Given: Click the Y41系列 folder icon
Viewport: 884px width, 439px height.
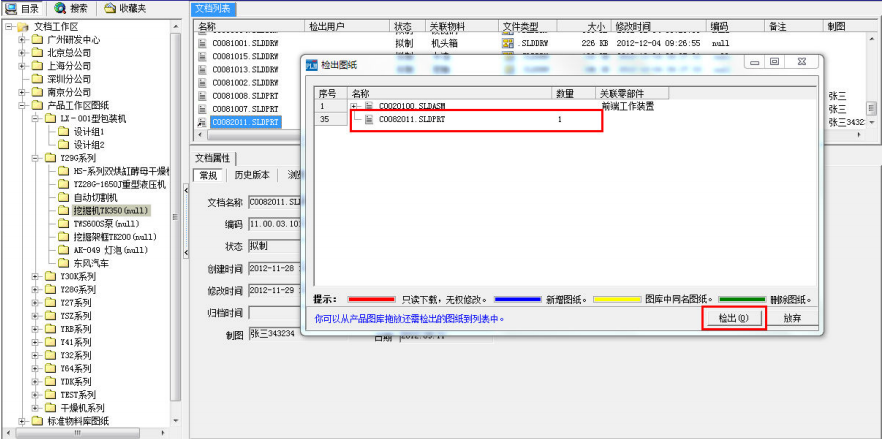Looking at the screenshot, I should click(x=50, y=342).
